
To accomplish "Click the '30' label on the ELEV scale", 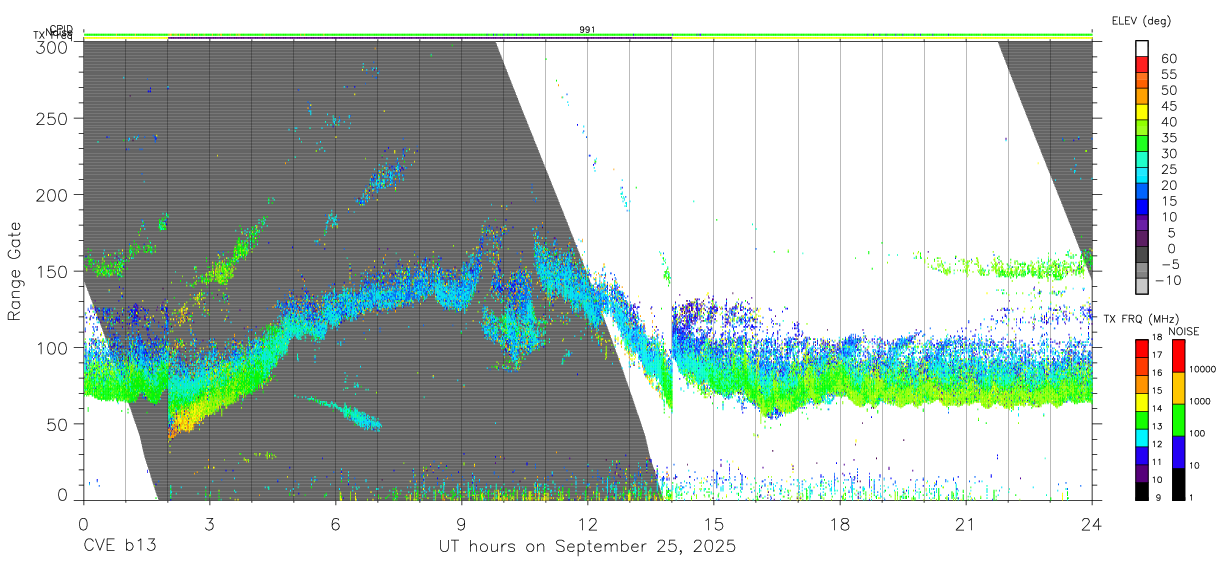I will pyautogui.click(x=1168, y=153).
